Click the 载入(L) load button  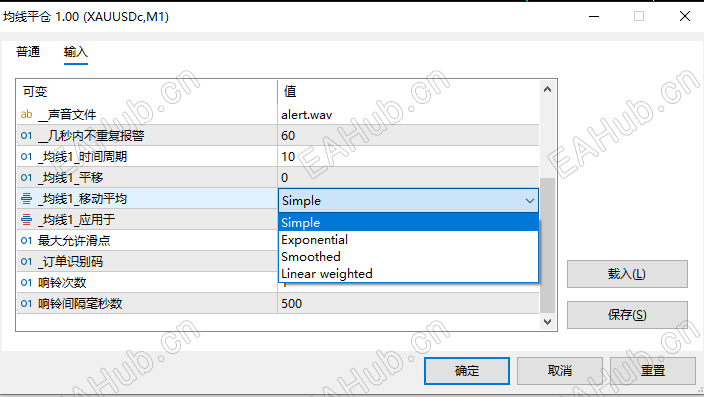click(x=627, y=274)
